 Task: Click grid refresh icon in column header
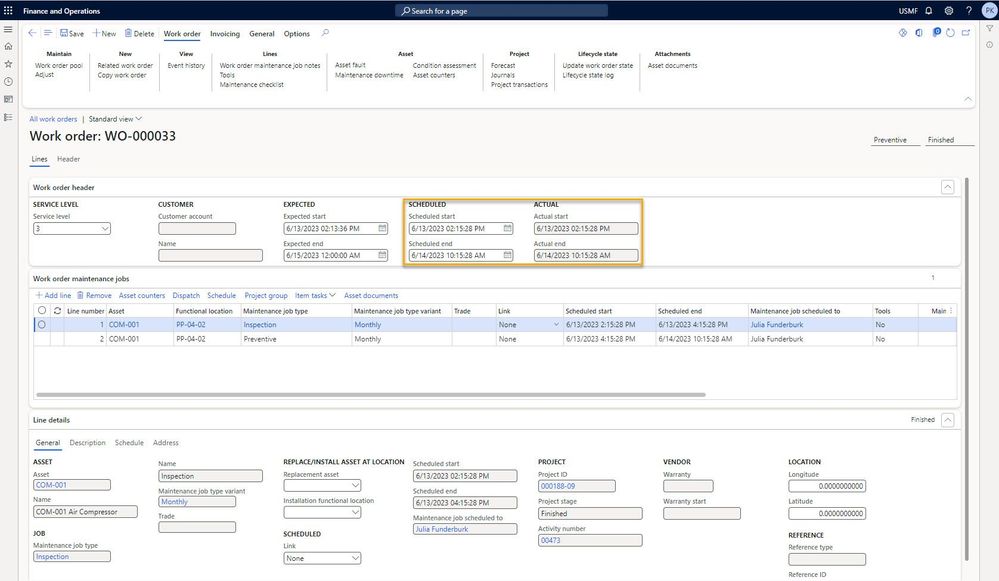[x=57, y=311]
